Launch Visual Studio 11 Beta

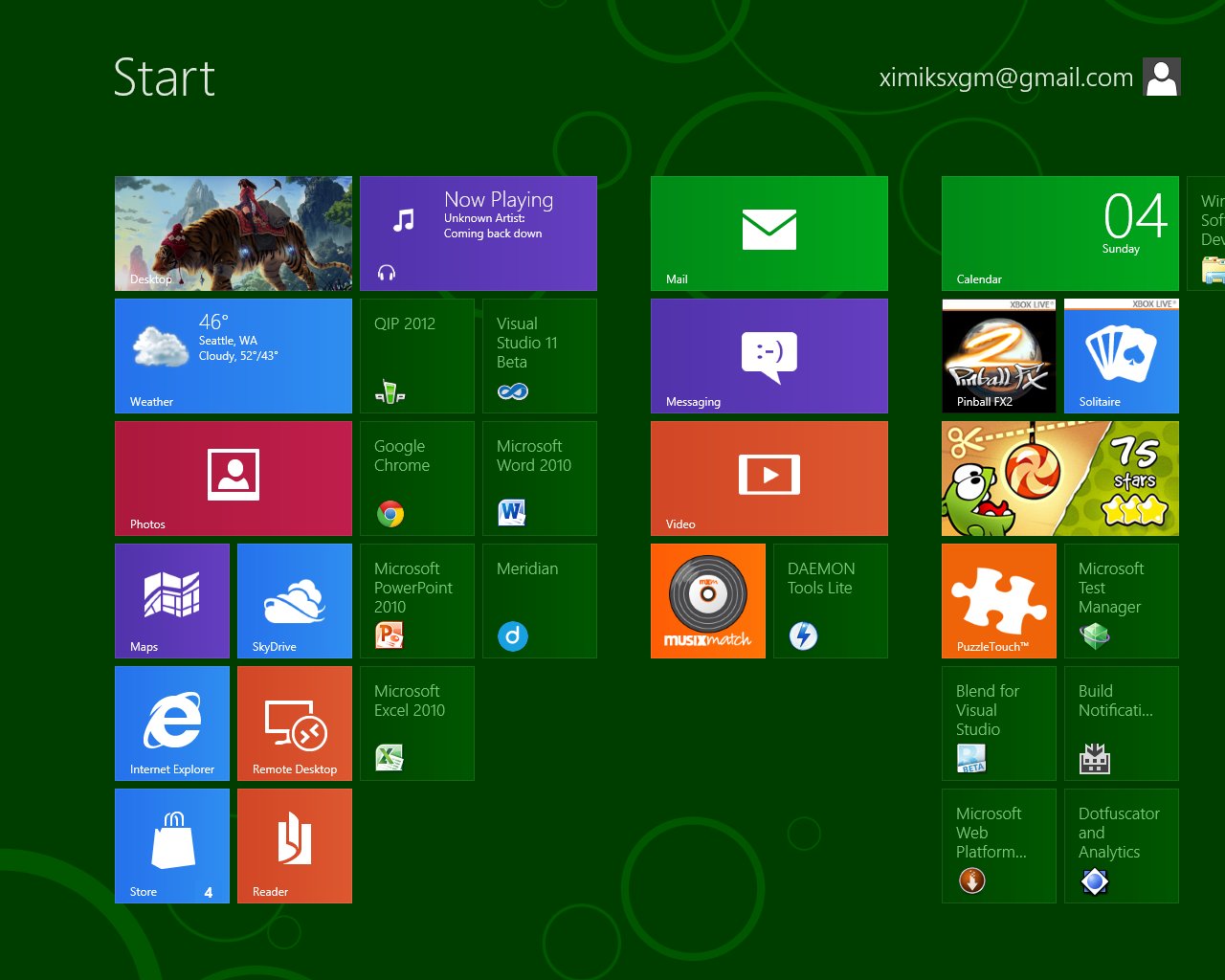(540, 356)
